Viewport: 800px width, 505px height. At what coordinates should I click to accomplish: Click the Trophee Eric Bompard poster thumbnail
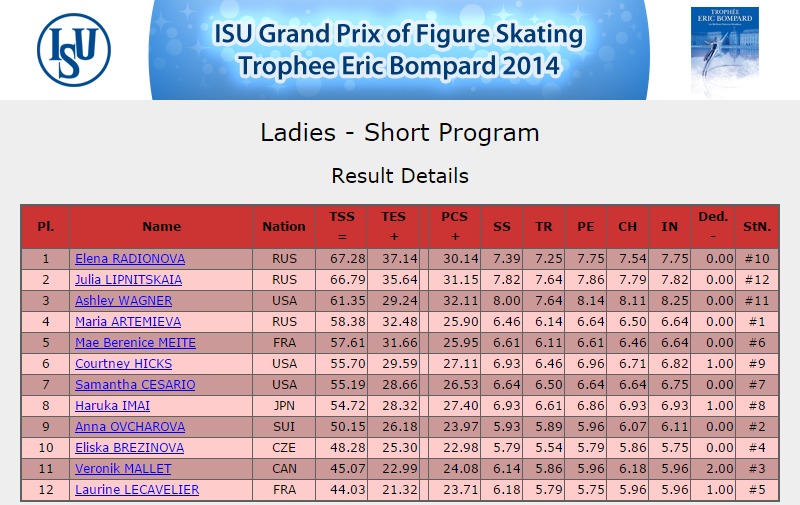[724, 51]
